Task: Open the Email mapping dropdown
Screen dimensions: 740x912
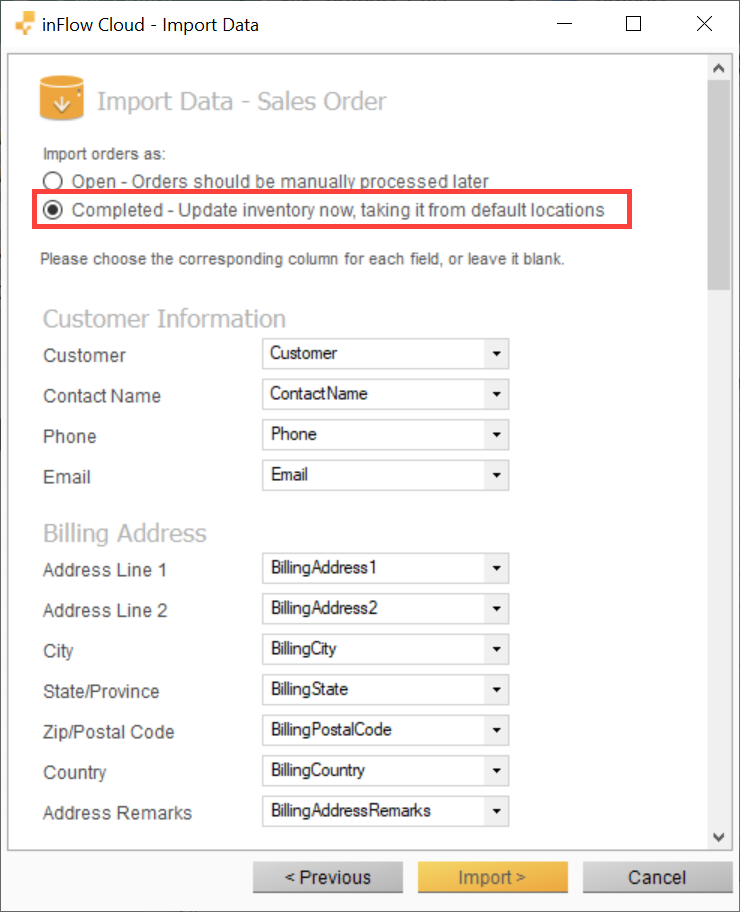Action: click(496, 475)
